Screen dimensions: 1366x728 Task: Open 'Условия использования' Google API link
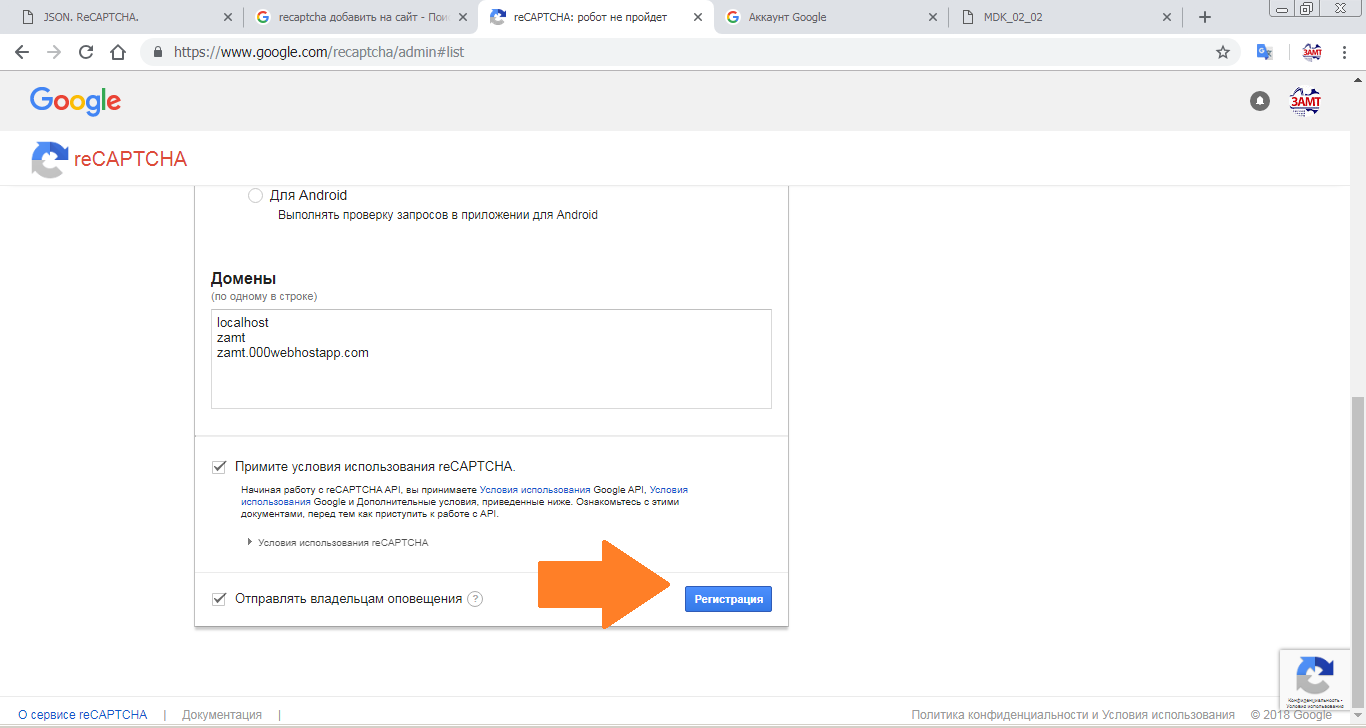[535, 490]
